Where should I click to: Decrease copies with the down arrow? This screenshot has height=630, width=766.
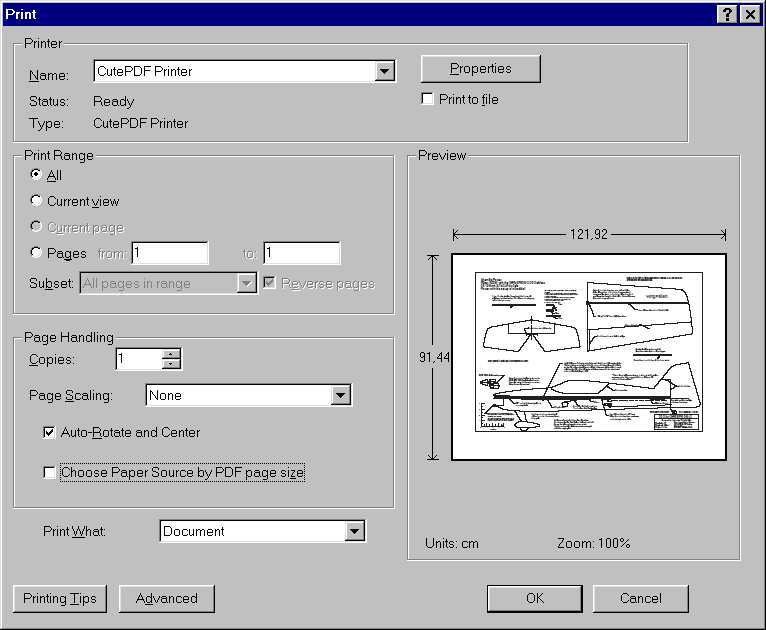(x=172, y=363)
